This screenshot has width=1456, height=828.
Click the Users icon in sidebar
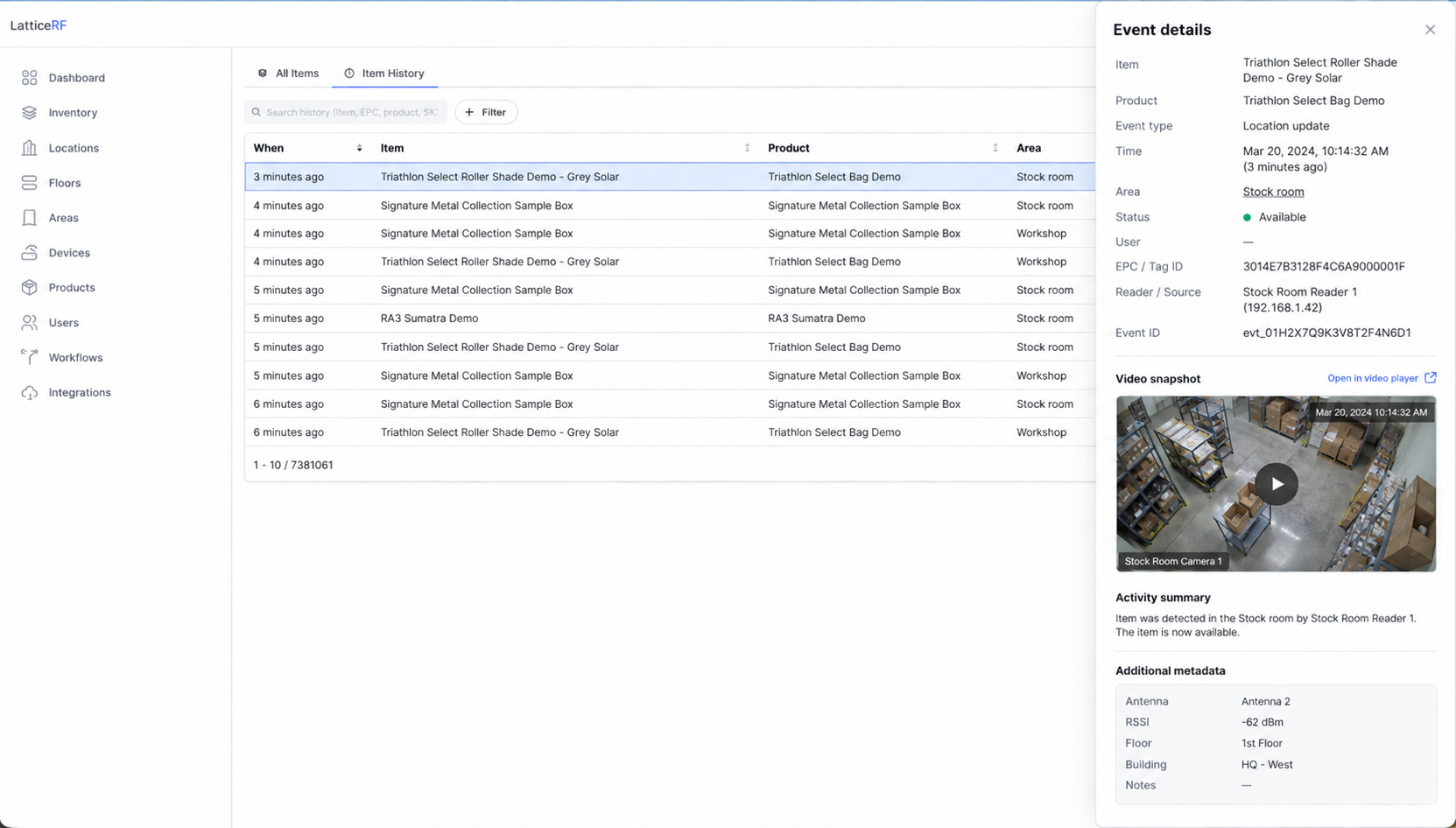point(29,323)
